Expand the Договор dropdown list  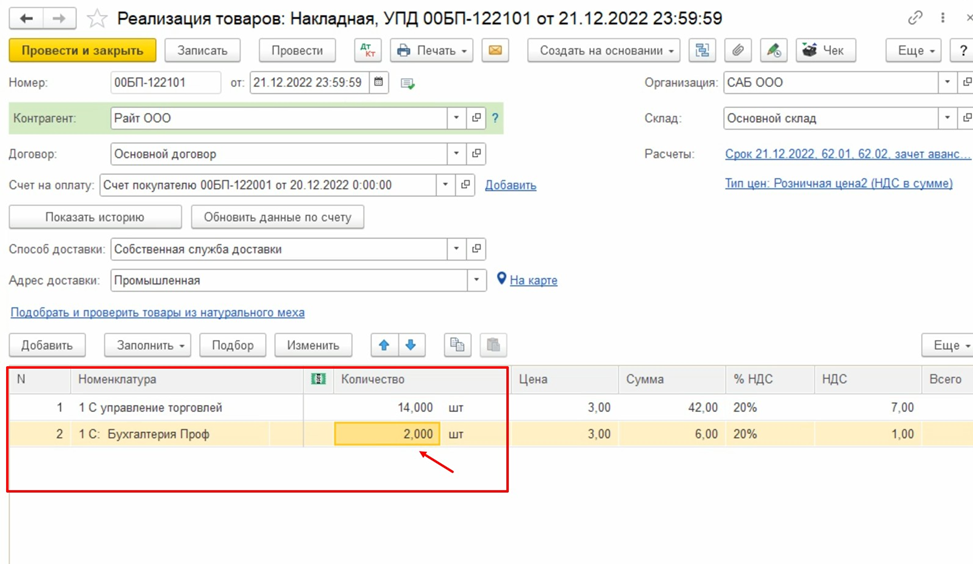456,154
